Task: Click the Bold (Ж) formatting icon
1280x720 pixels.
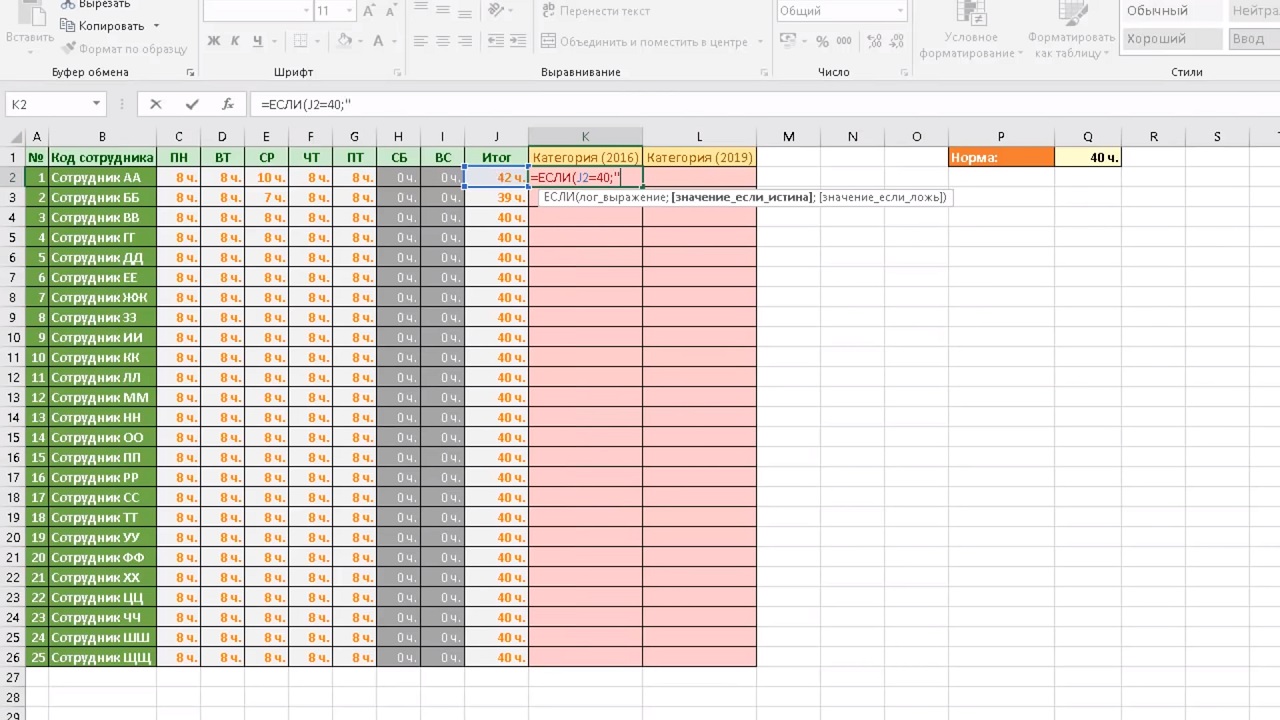Action: 213,42
